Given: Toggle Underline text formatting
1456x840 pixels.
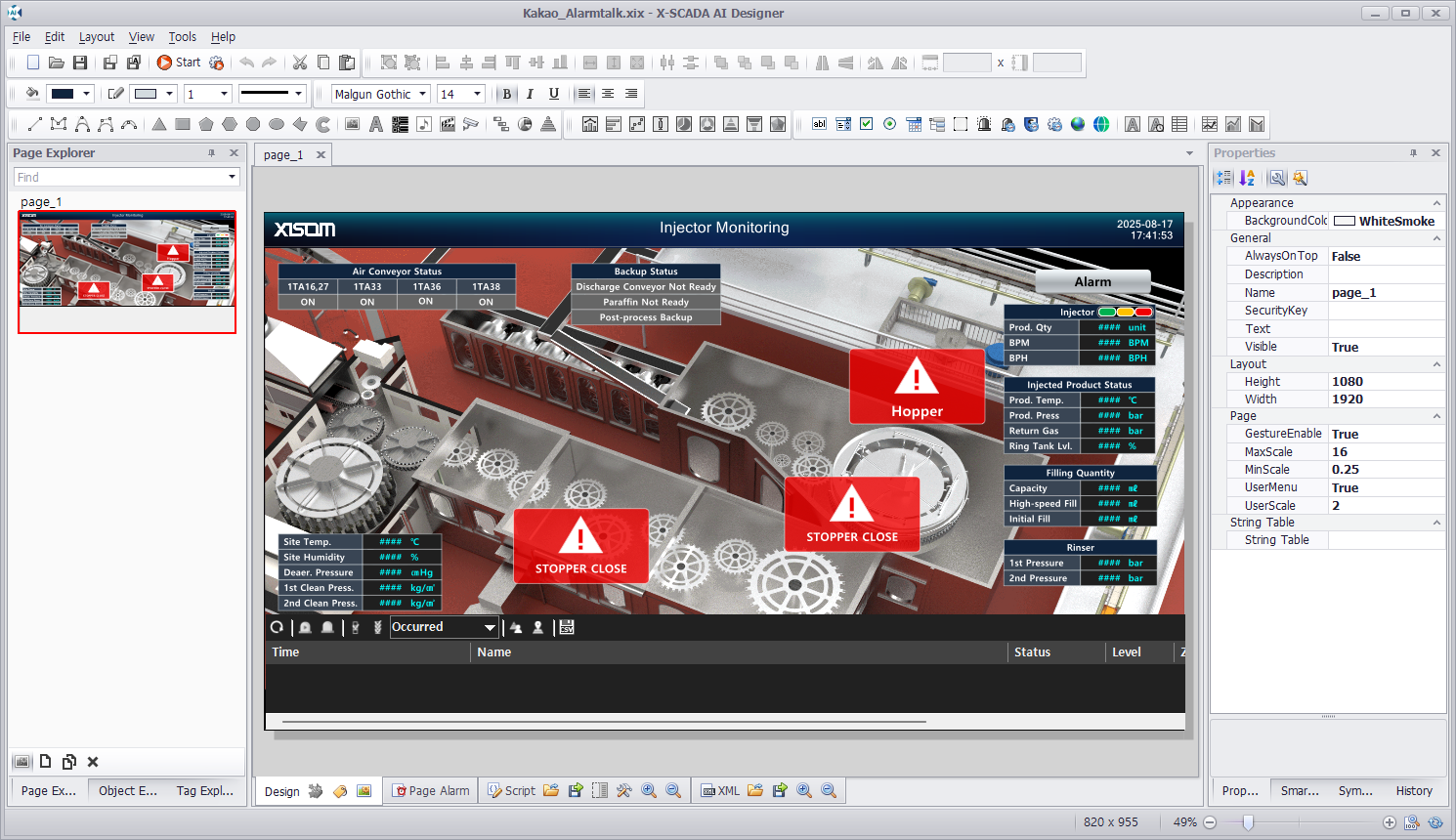Looking at the screenshot, I should (554, 94).
